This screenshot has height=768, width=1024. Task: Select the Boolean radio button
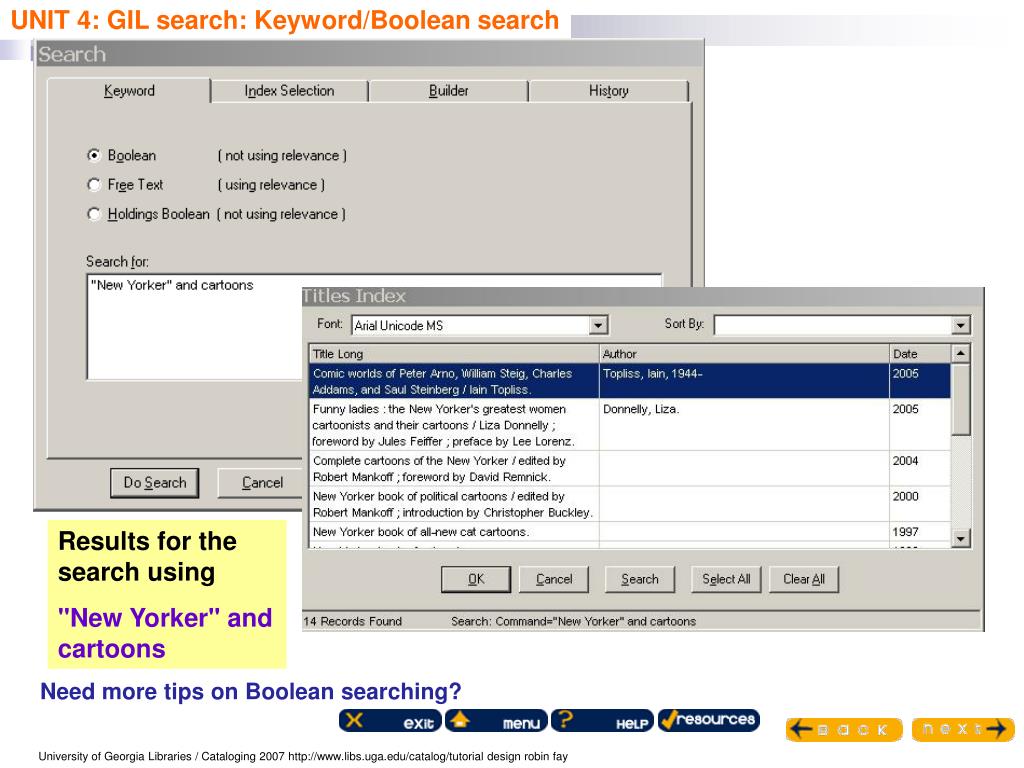[x=95, y=156]
